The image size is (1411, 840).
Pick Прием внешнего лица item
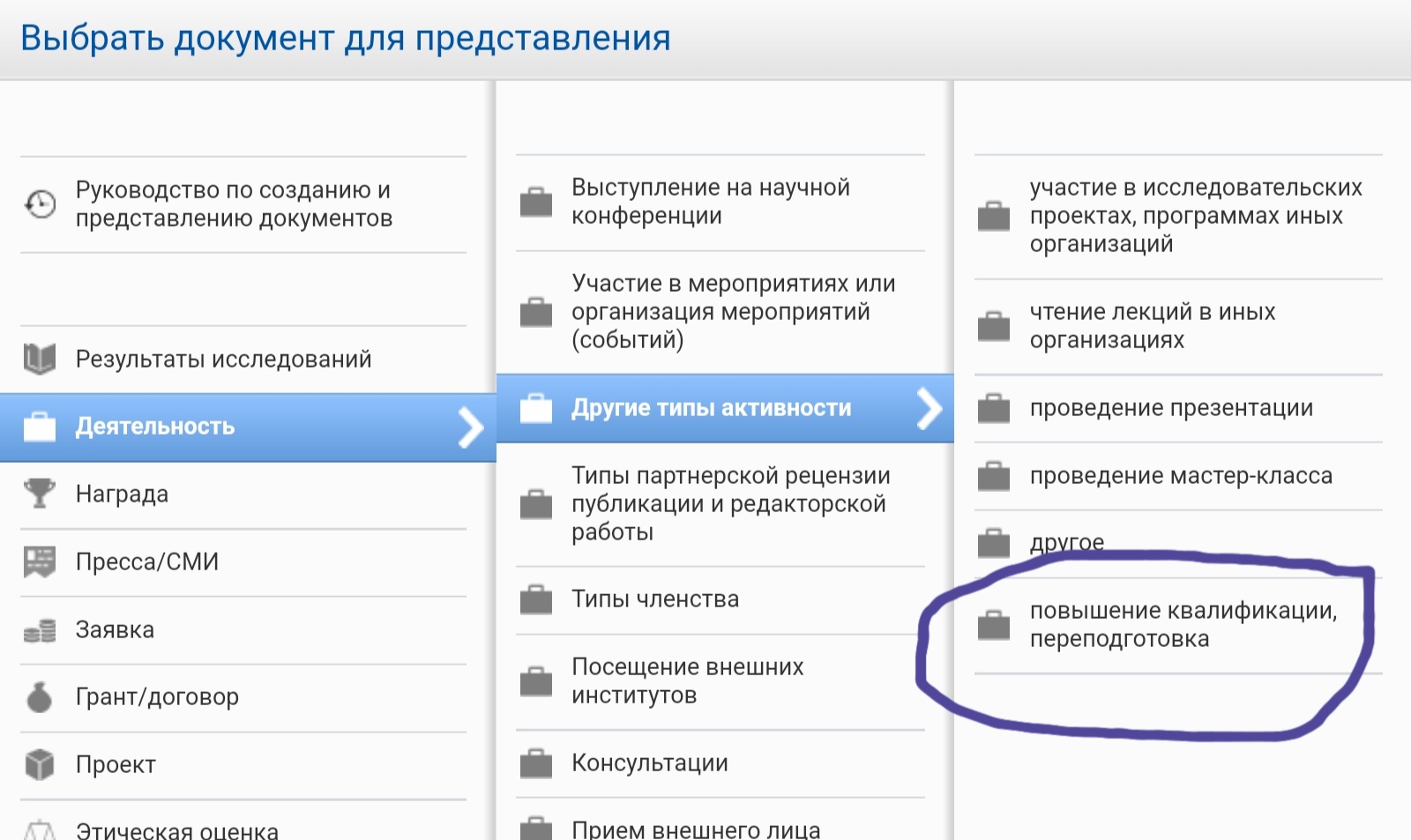point(720,821)
